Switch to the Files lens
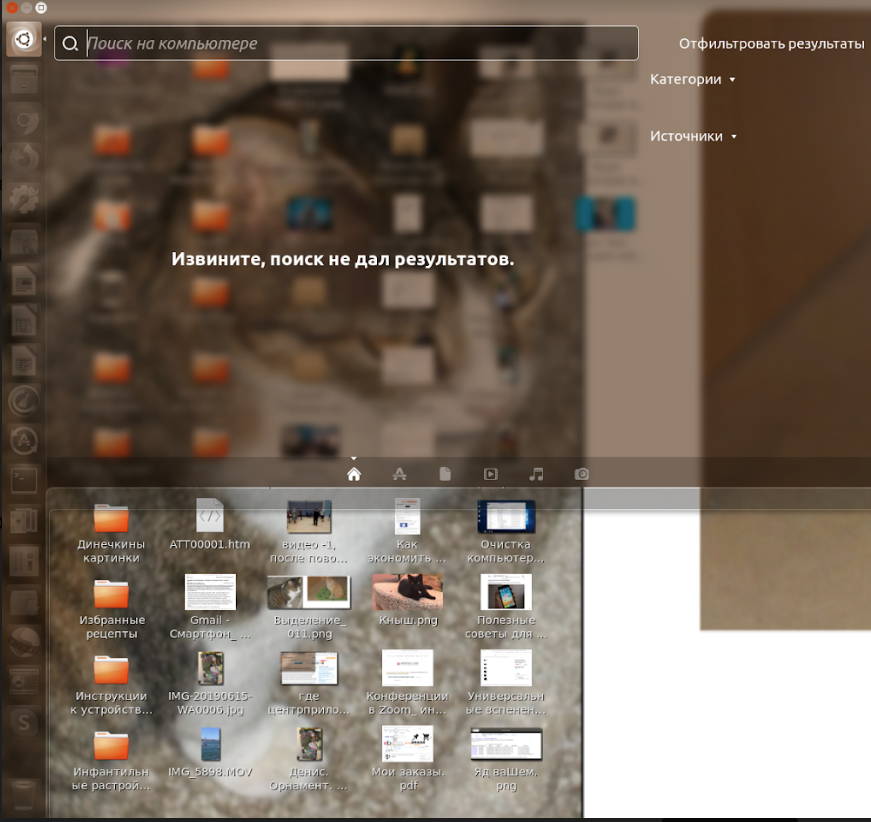 pos(445,474)
